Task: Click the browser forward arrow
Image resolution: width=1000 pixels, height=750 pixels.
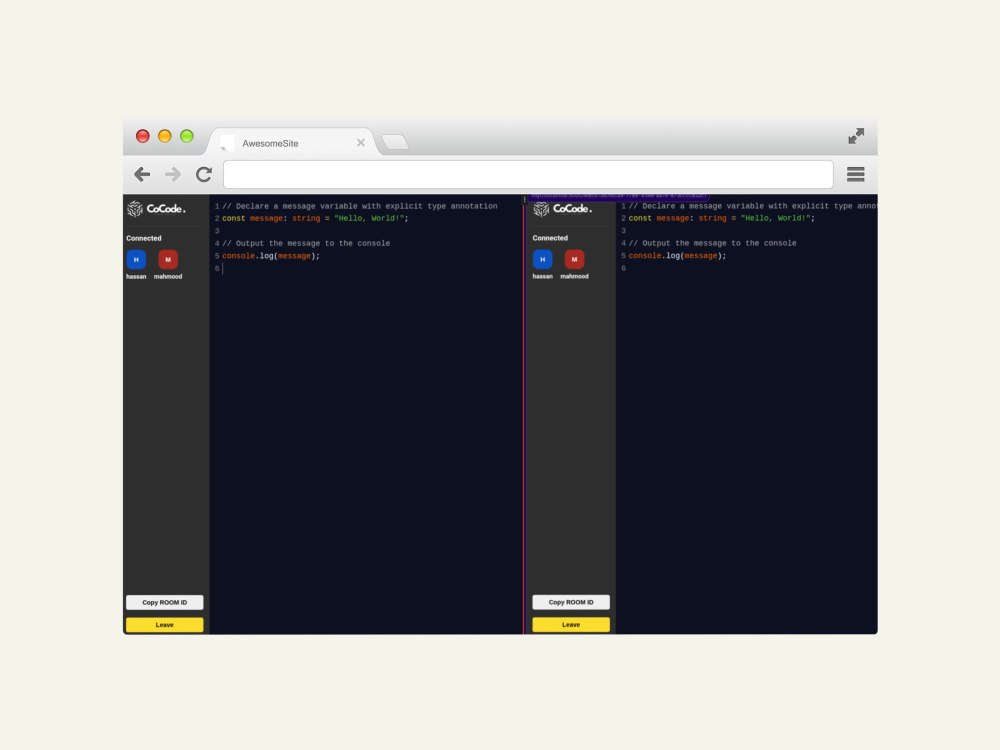Action: [x=173, y=174]
